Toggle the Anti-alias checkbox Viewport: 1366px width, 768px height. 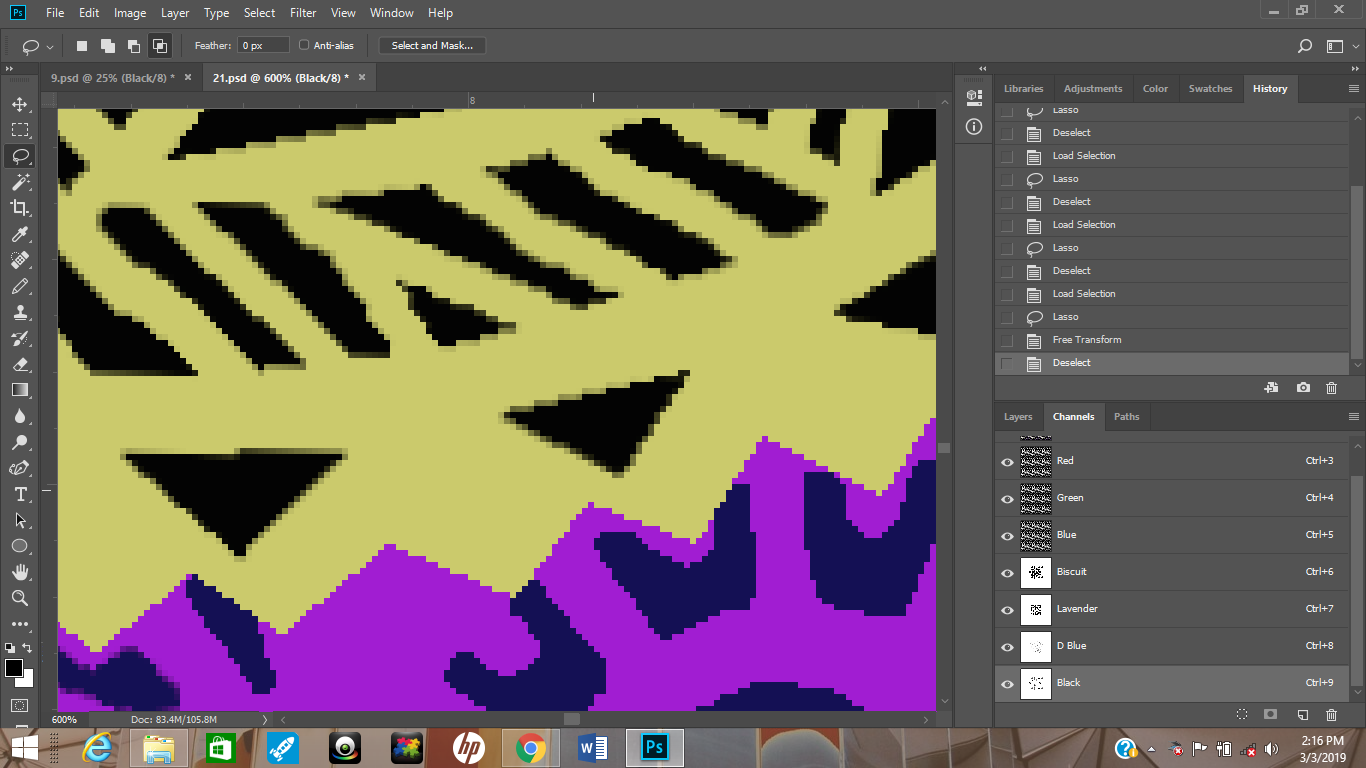pos(305,45)
